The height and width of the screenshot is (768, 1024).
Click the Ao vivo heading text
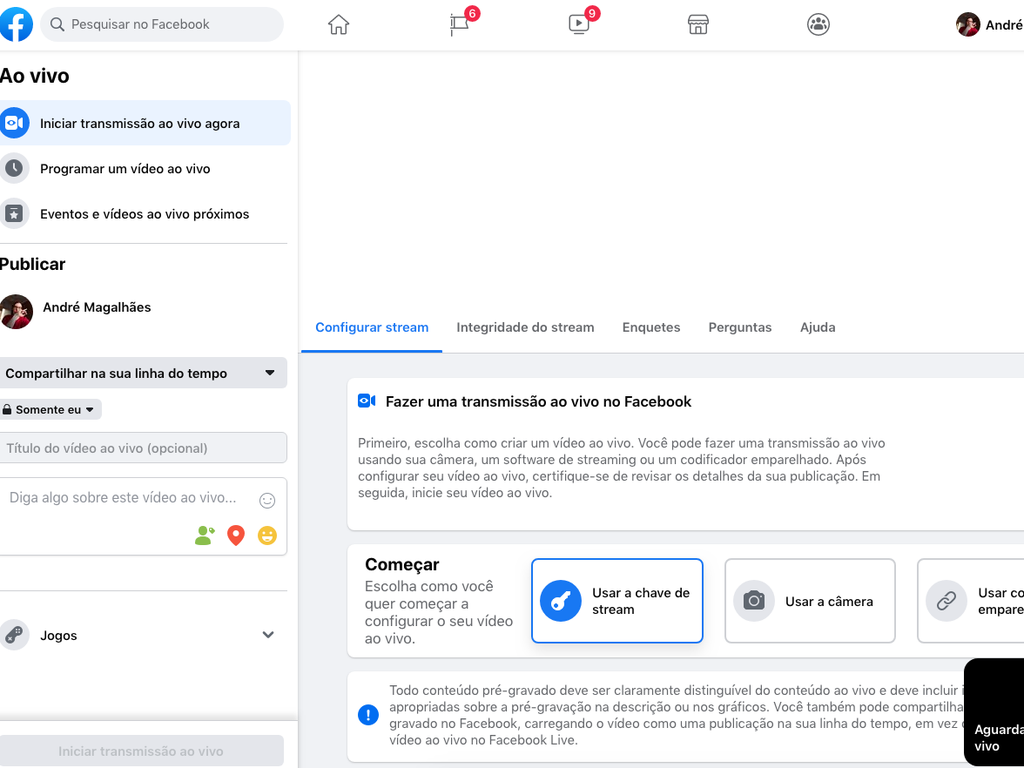coord(34,76)
